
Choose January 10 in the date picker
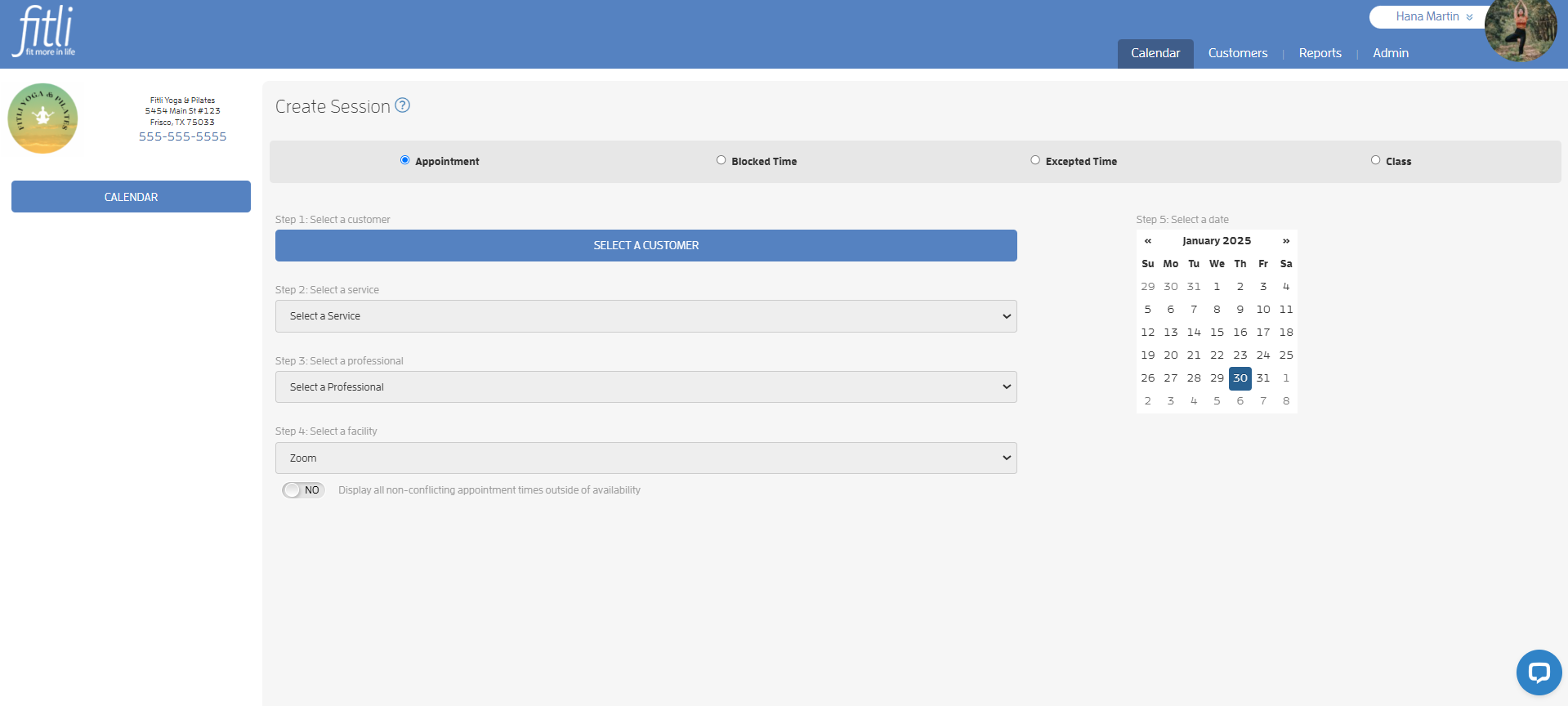[1263, 310]
